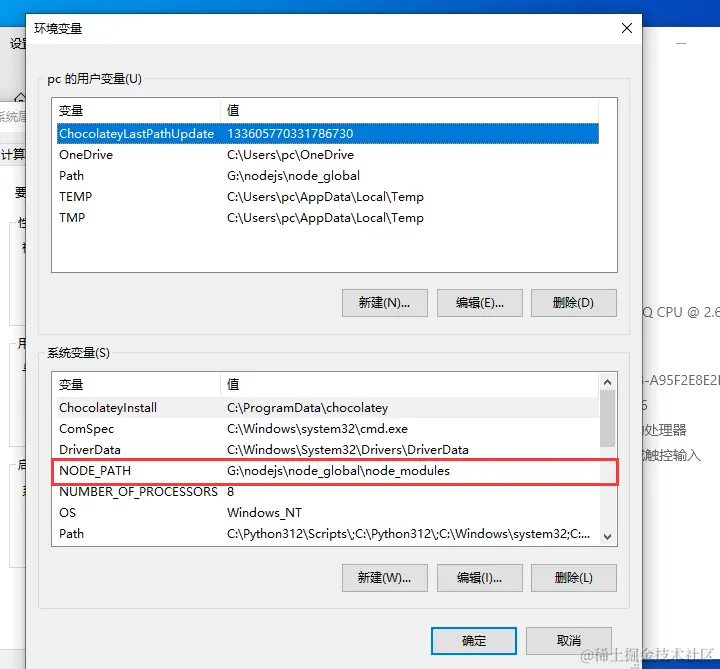Select ChocolateyInstall system variable

tap(328, 408)
